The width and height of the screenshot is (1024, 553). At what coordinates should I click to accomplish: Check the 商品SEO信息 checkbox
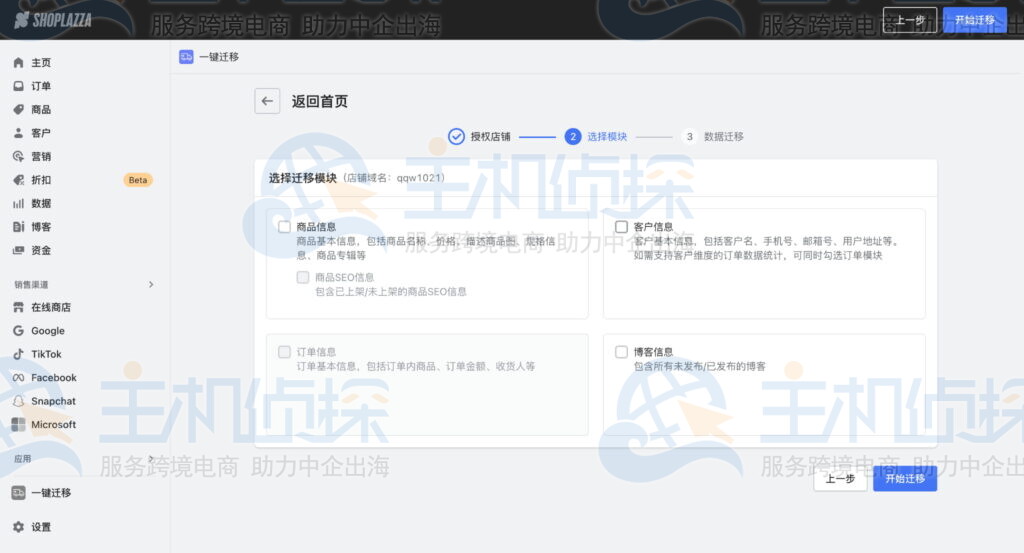point(302,277)
